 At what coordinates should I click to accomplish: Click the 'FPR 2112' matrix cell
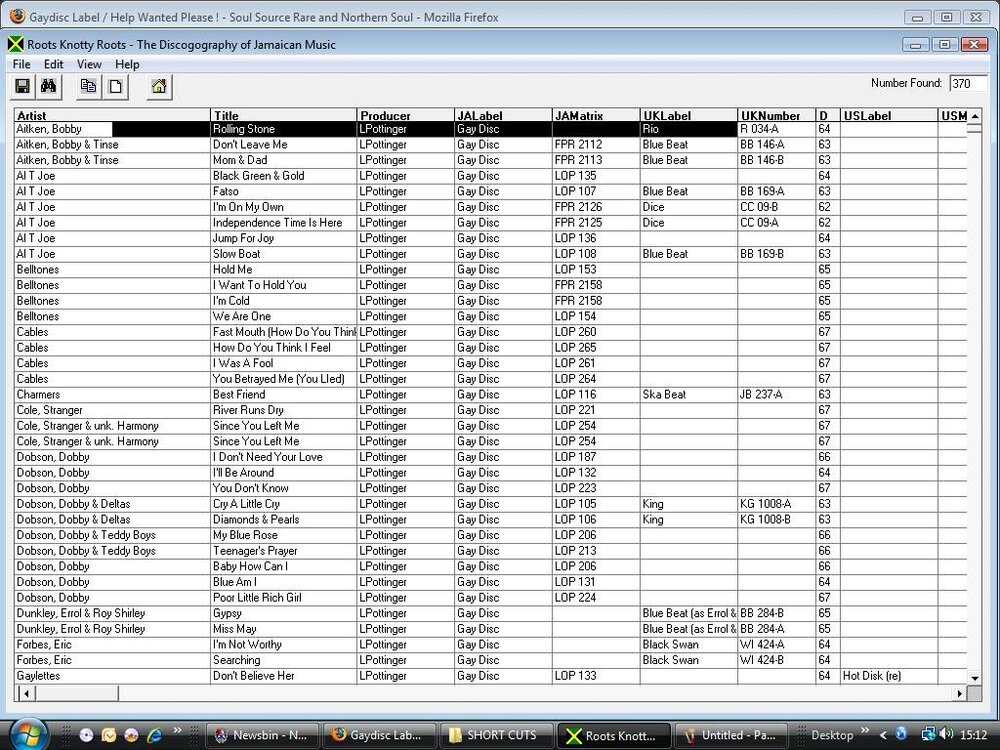point(596,145)
